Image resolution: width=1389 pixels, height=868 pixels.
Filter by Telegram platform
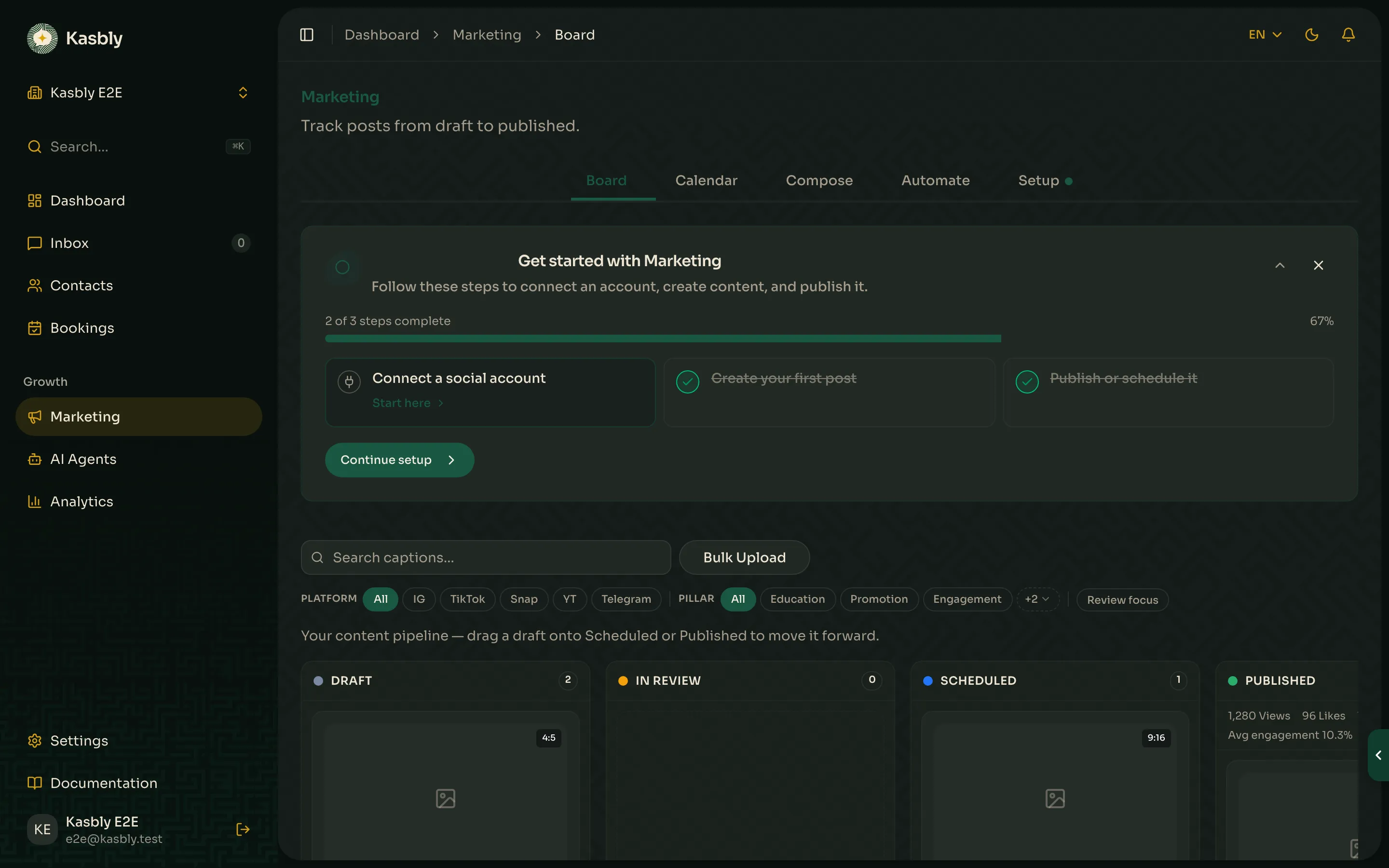click(626, 599)
